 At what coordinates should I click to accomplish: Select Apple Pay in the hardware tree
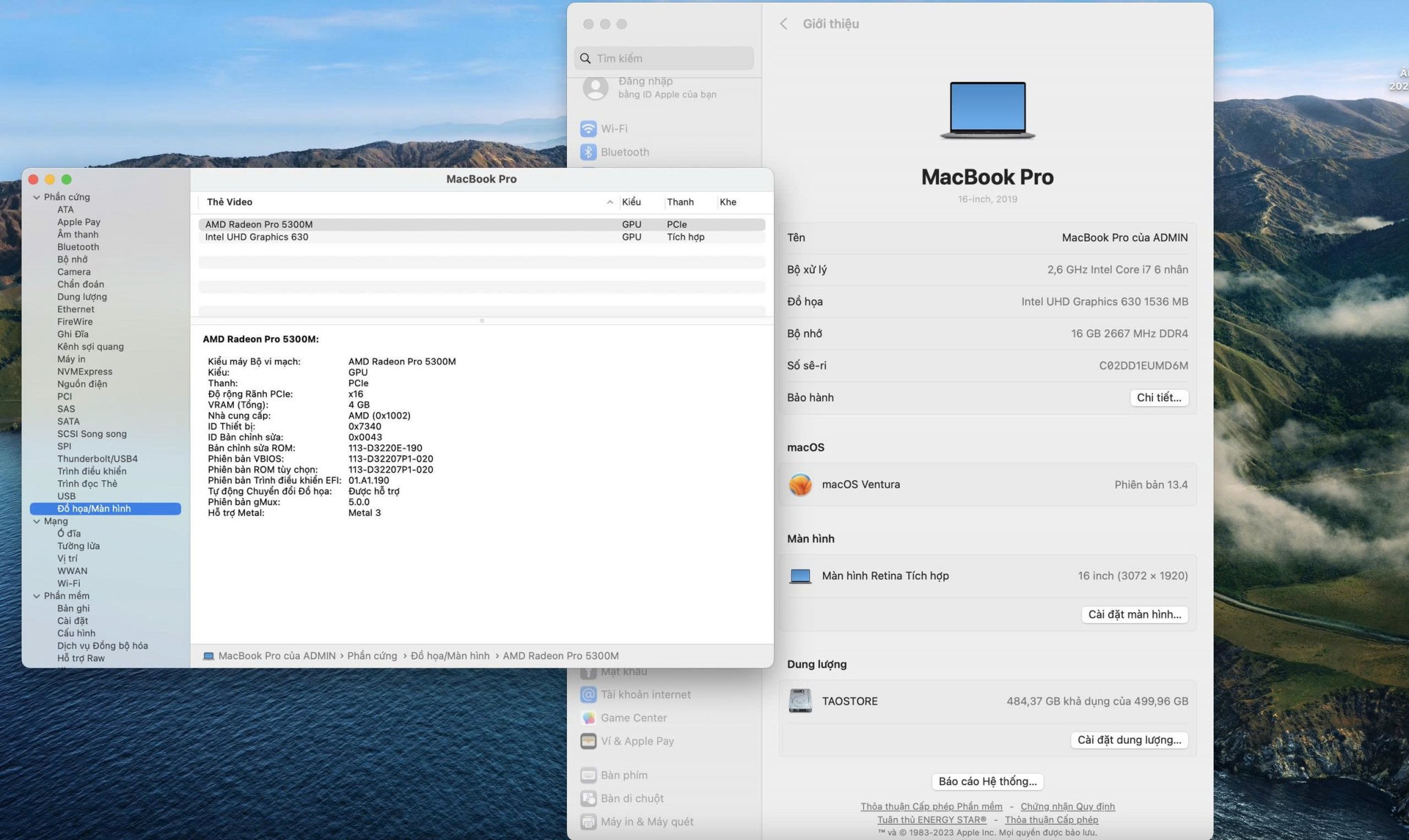(78, 222)
